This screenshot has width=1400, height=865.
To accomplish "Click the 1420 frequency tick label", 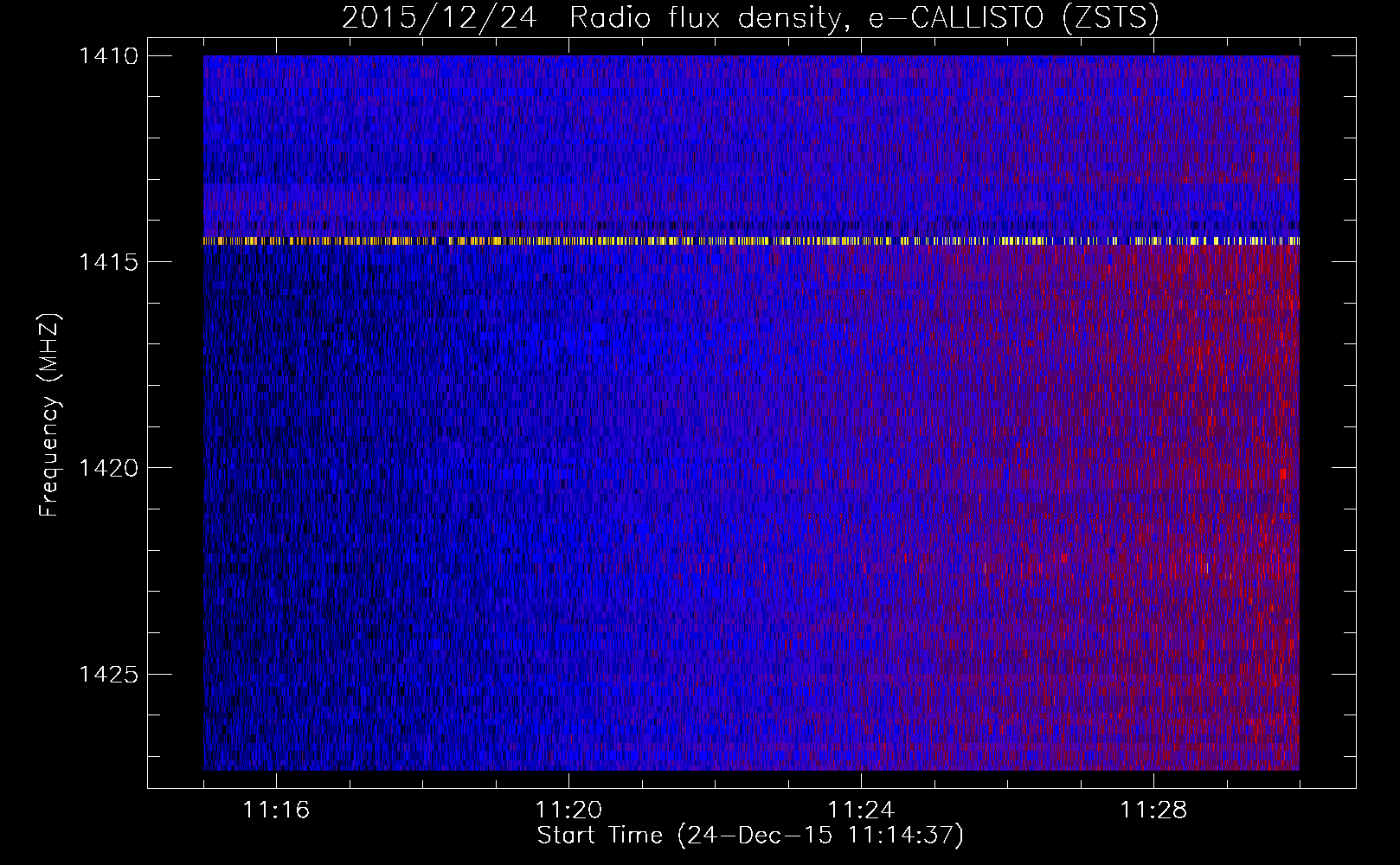I will [108, 468].
